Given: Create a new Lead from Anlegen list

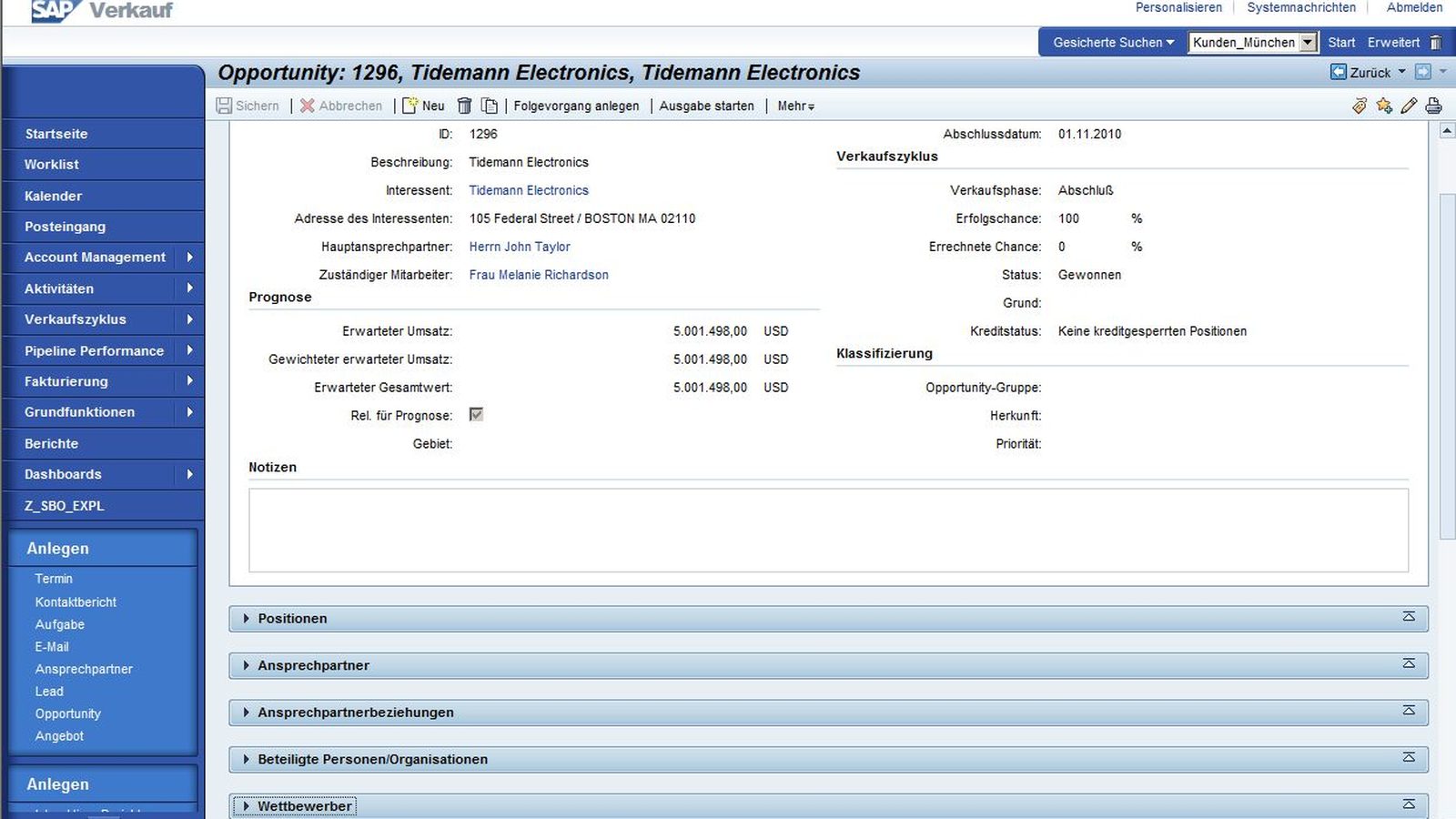Looking at the screenshot, I should click(x=49, y=692).
